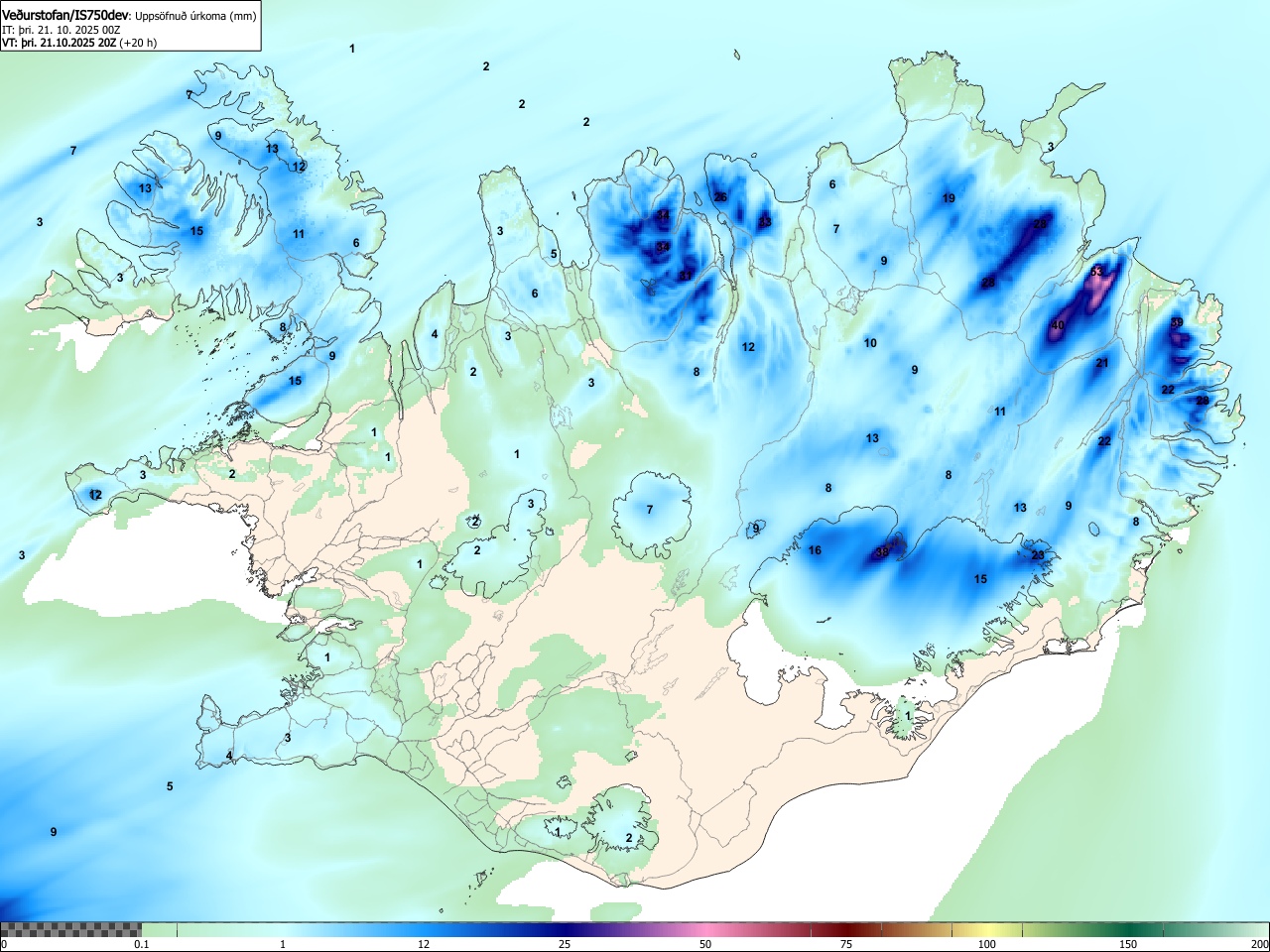Select the '40' value on the map
This screenshot has height=952, width=1270.
(1058, 325)
